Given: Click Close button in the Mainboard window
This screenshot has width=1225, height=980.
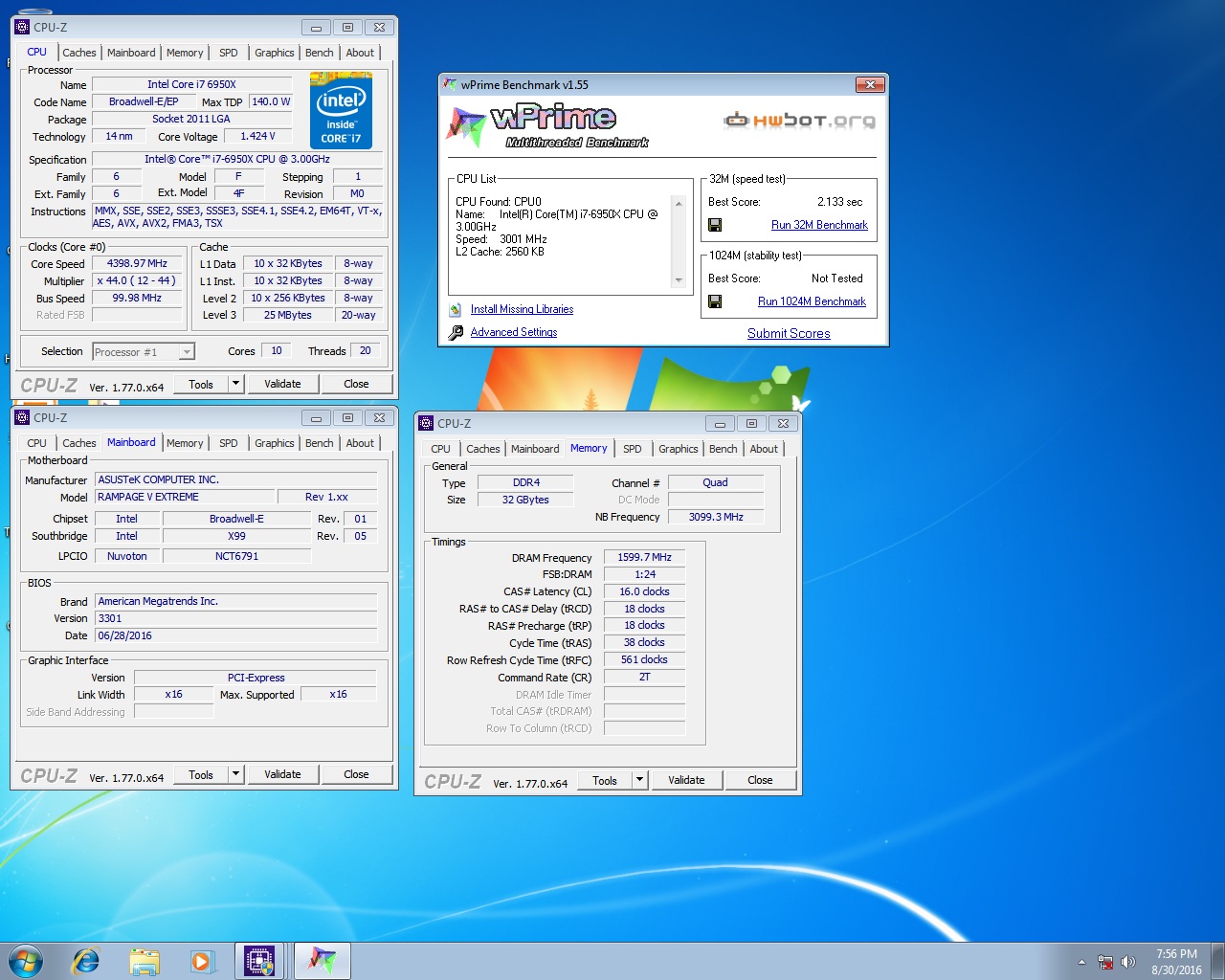Looking at the screenshot, I should 356,774.
